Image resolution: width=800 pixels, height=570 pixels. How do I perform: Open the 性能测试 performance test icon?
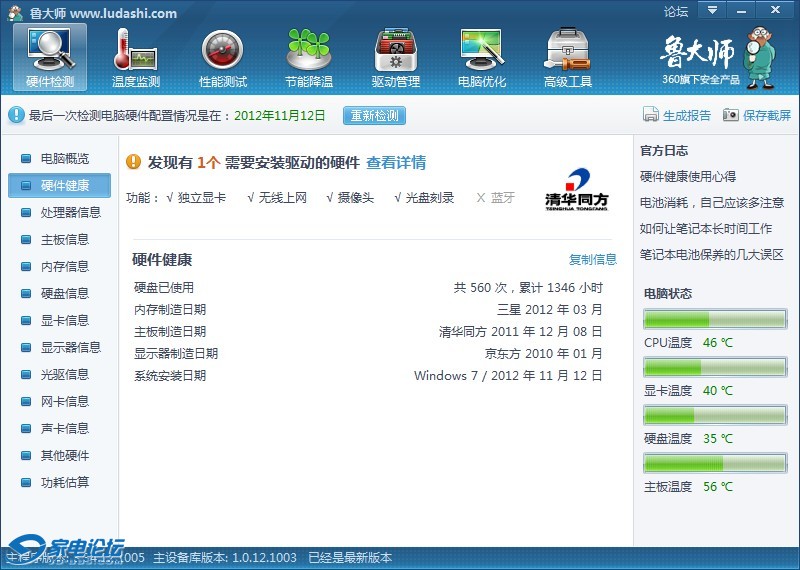pyautogui.click(x=222, y=50)
